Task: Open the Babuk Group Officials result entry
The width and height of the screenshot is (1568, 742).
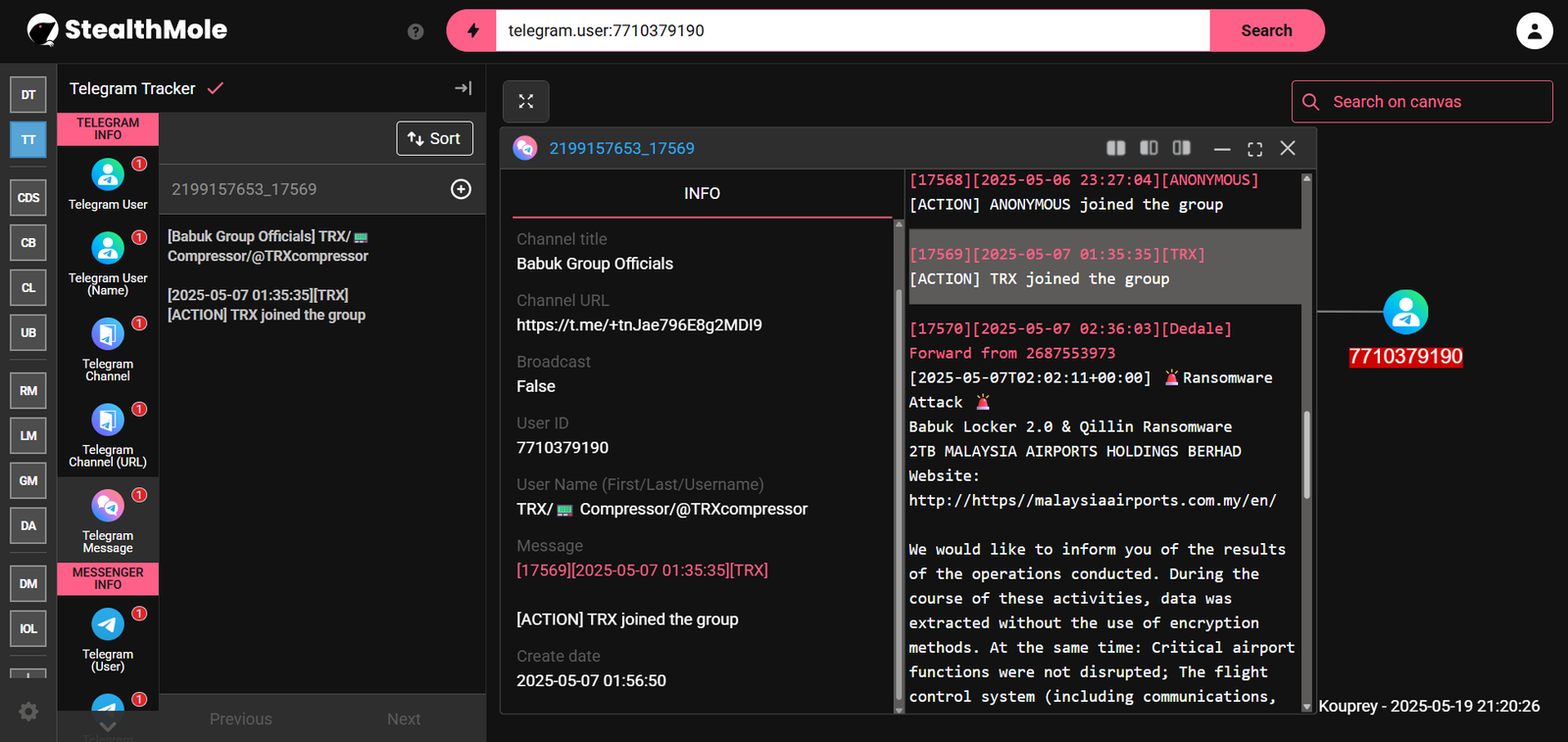Action: (321, 275)
